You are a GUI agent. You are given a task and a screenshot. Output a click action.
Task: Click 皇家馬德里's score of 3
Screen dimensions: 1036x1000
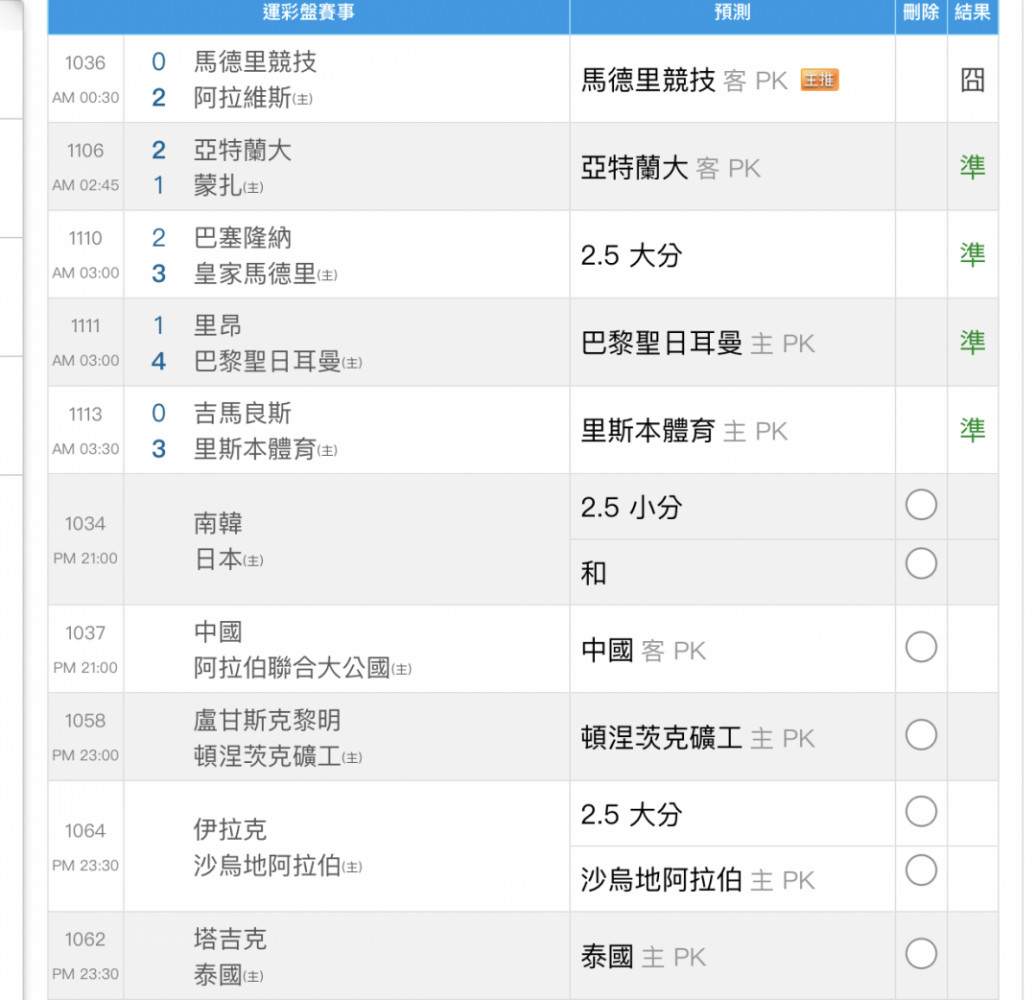pyautogui.click(x=159, y=273)
